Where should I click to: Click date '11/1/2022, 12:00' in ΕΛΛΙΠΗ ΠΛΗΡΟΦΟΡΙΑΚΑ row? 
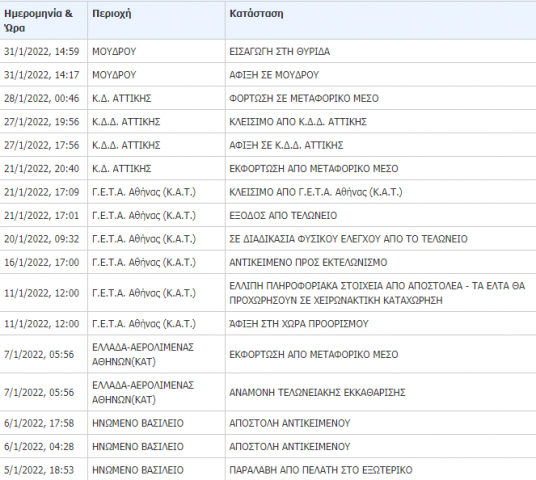pyautogui.click(x=41, y=293)
